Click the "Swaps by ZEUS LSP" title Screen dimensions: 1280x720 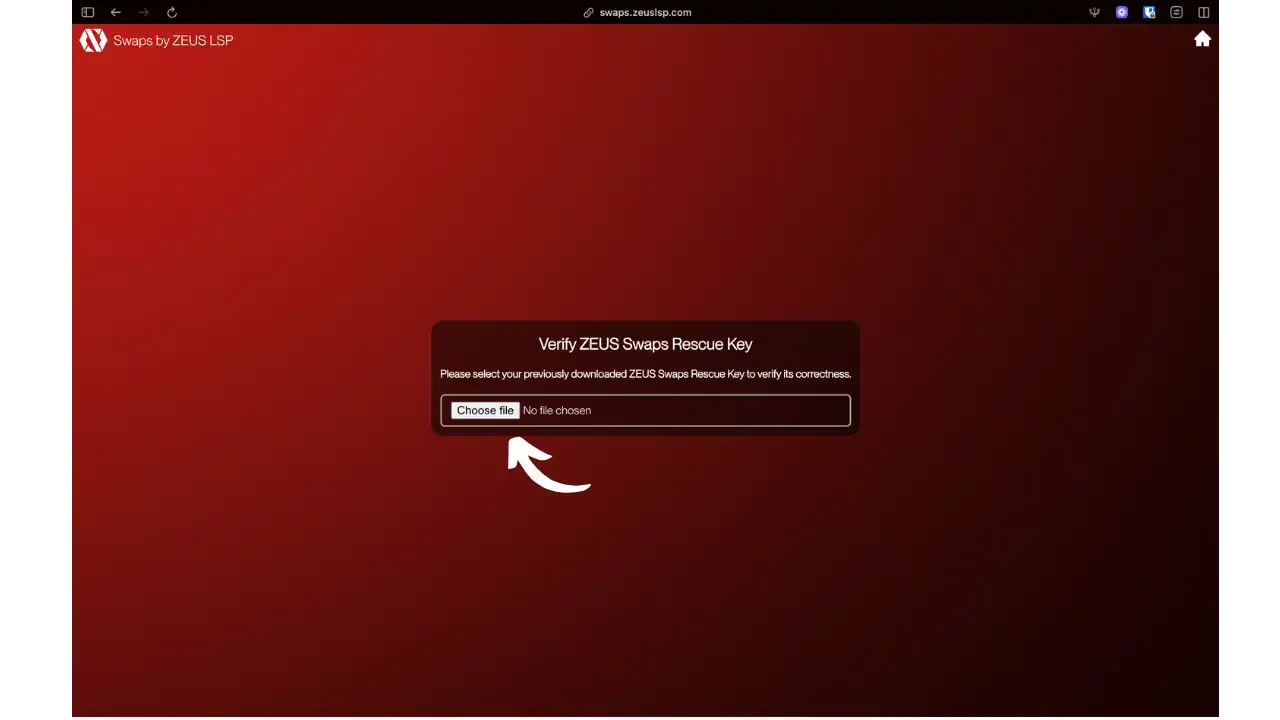173,41
